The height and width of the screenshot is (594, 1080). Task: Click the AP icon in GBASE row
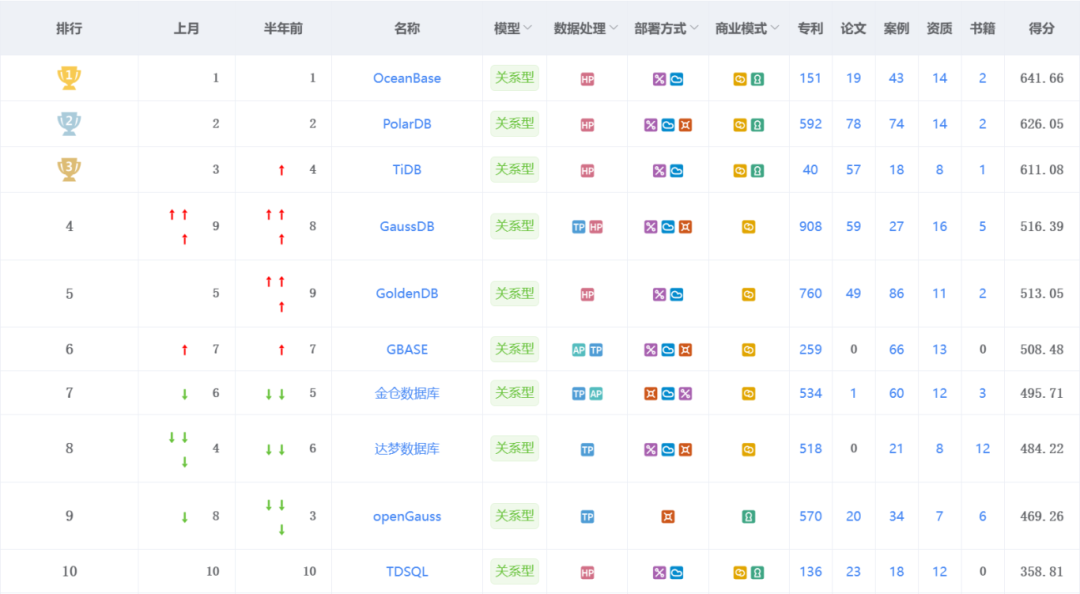(x=579, y=350)
